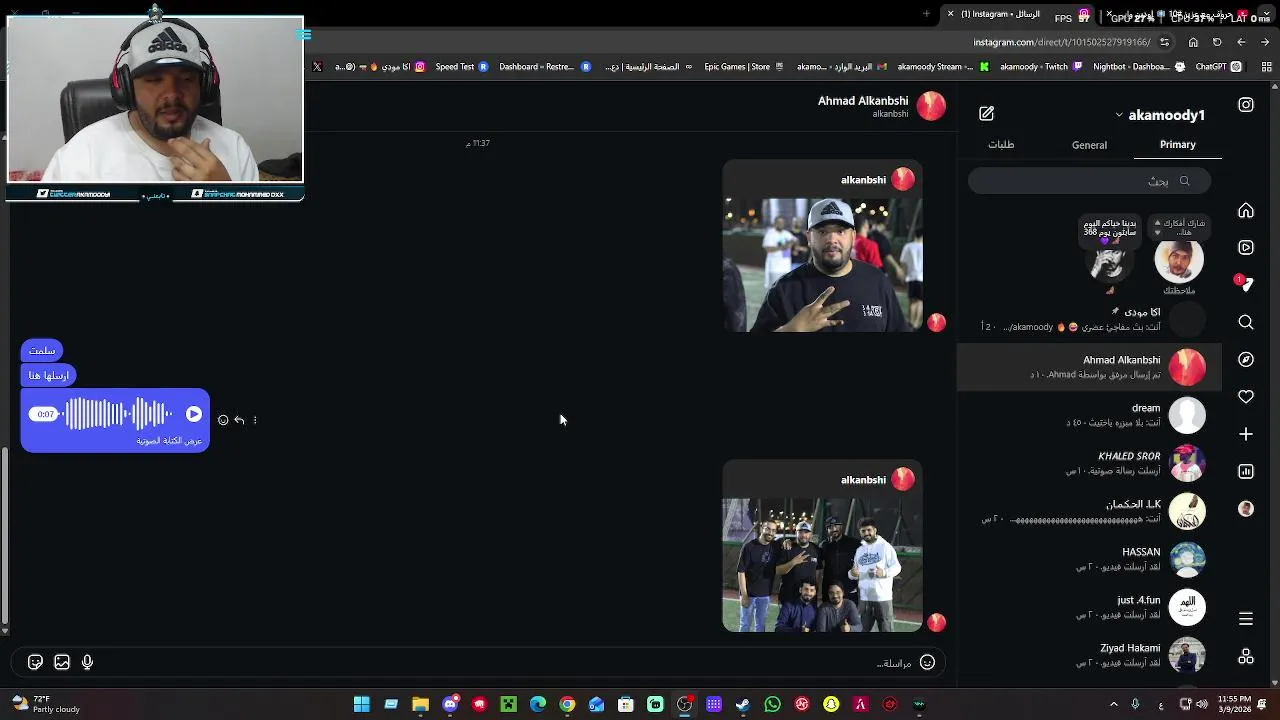Open Snapchat from taskbar
The width and height of the screenshot is (1280, 720).
831,705
